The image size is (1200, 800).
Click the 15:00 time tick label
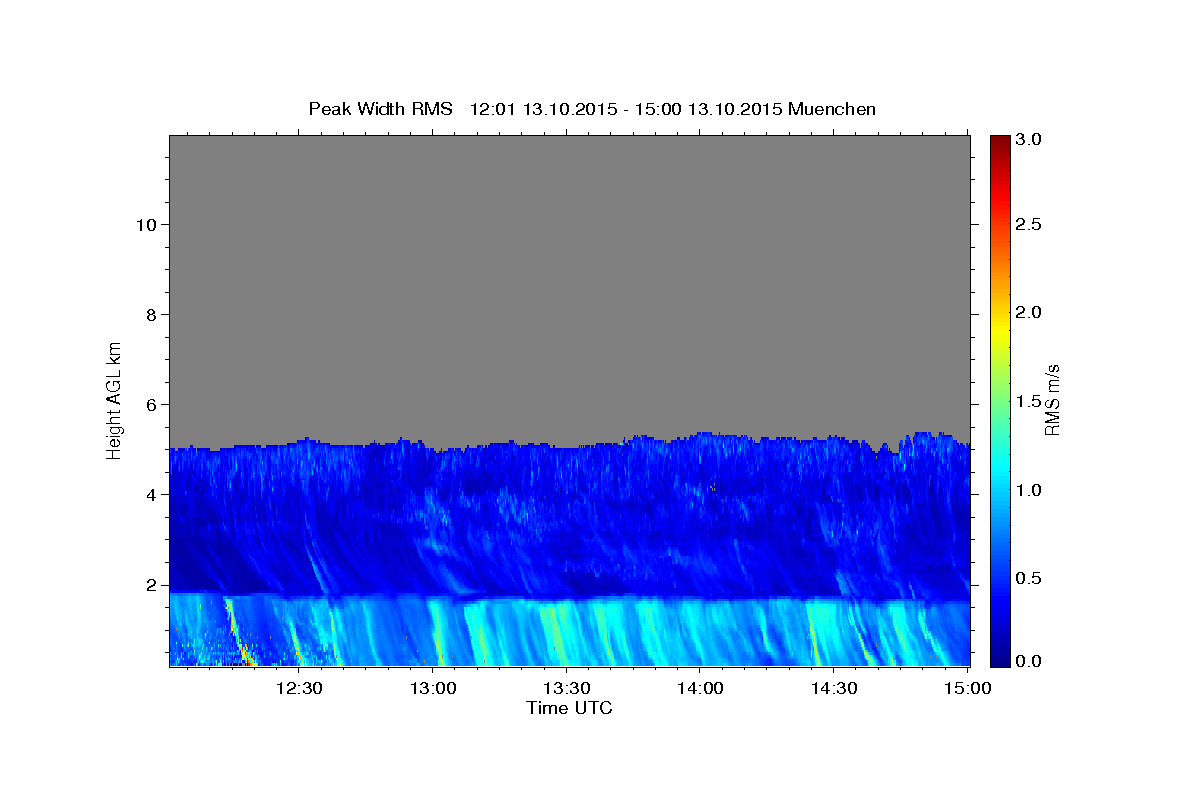[x=967, y=688]
